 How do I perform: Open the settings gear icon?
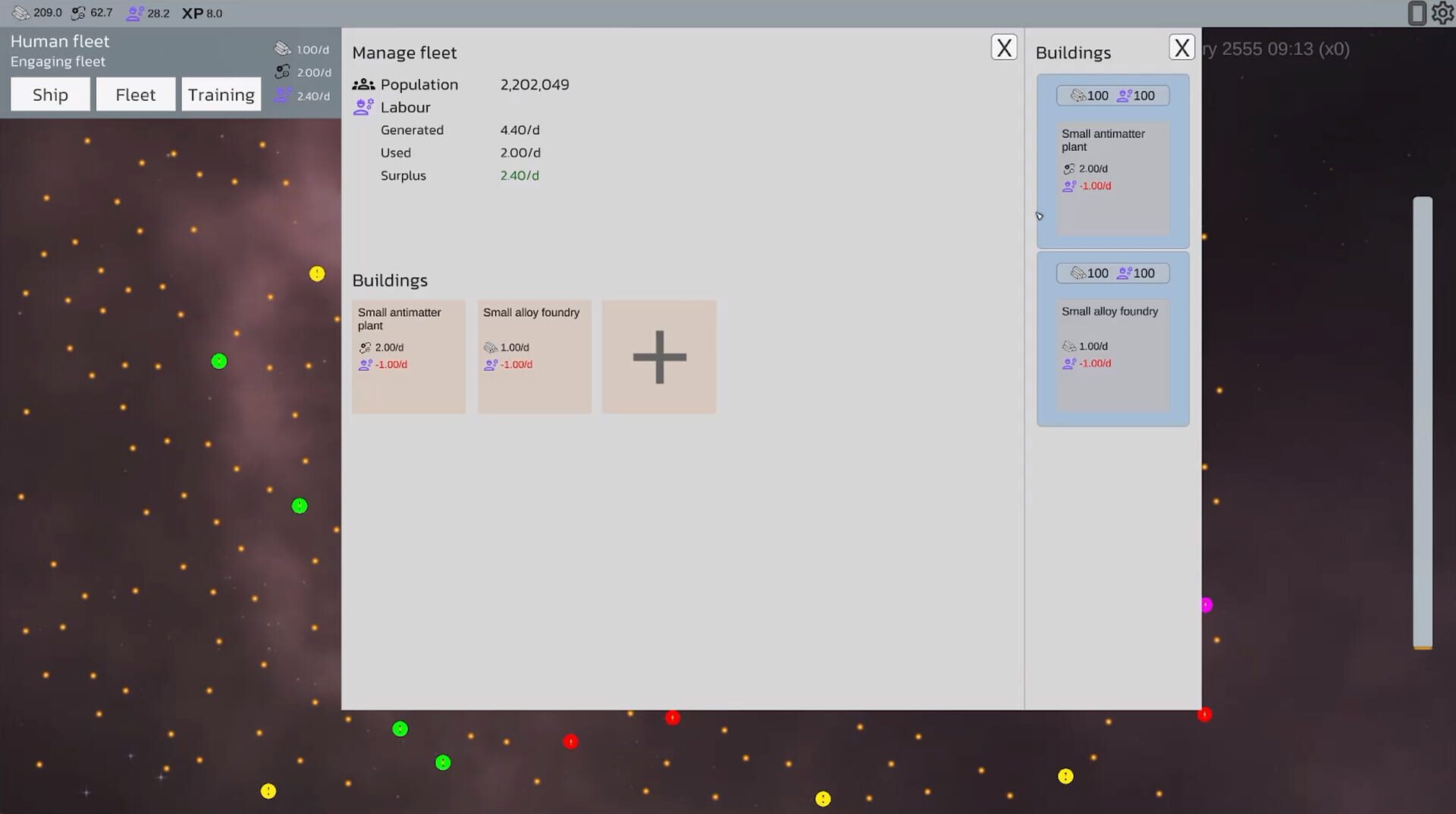click(1442, 13)
